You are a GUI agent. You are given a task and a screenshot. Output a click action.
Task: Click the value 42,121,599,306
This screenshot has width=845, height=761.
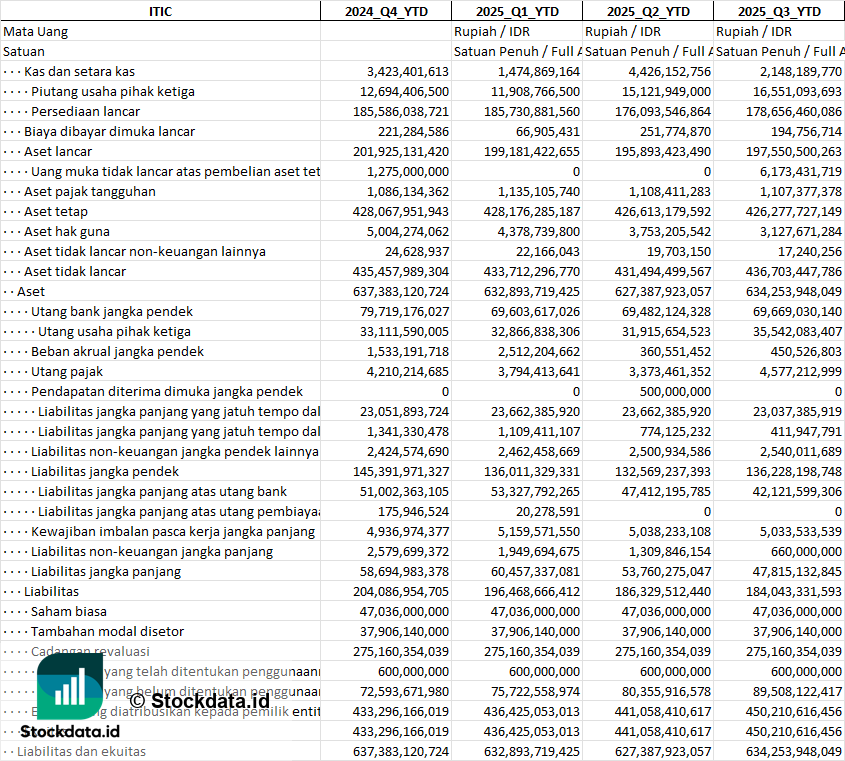tap(797, 490)
